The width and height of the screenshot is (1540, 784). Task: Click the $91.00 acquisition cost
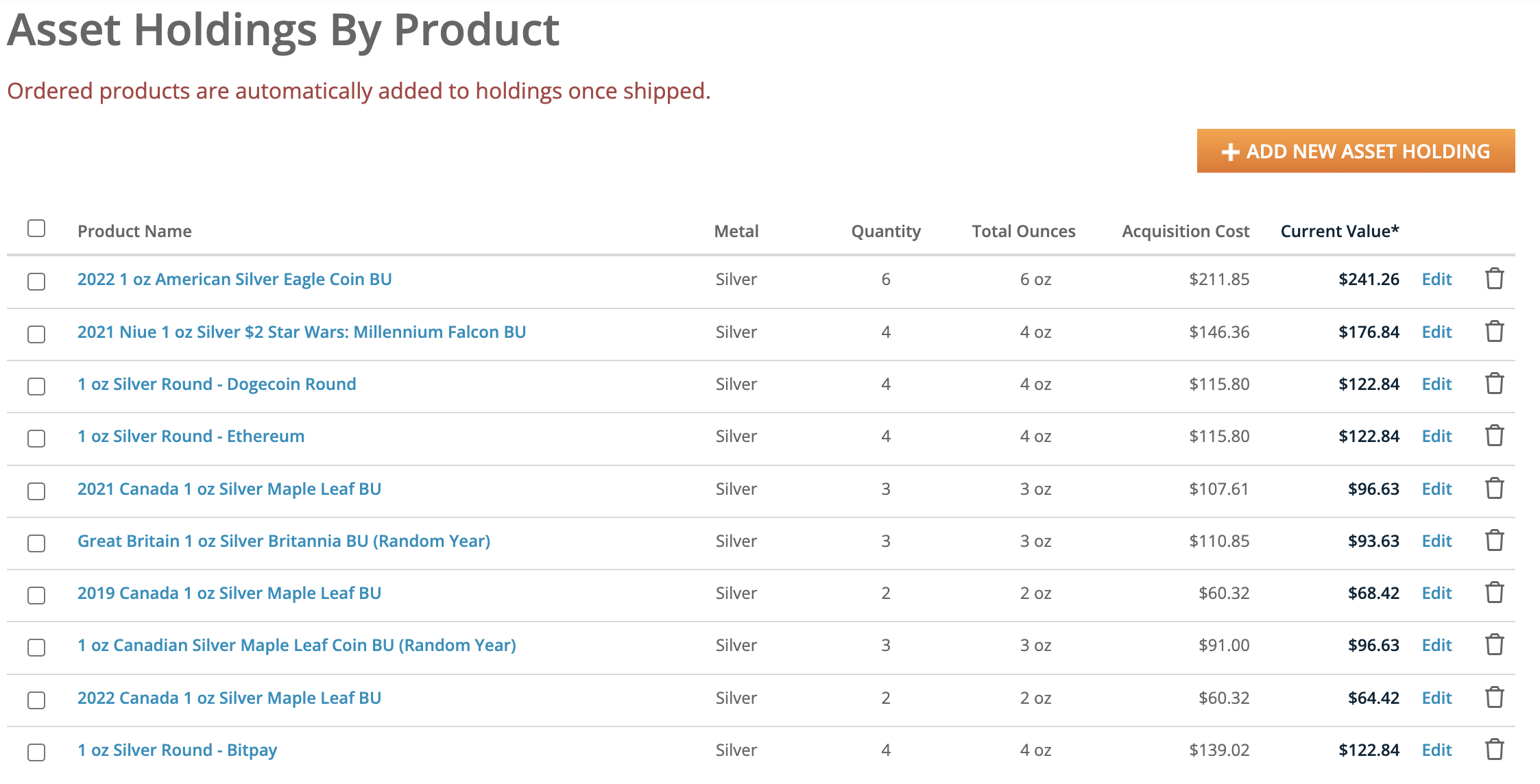pyautogui.click(x=1224, y=645)
